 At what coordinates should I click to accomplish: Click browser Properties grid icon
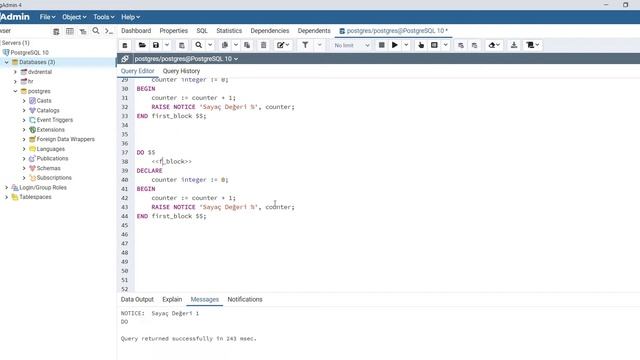click(56, 31)
